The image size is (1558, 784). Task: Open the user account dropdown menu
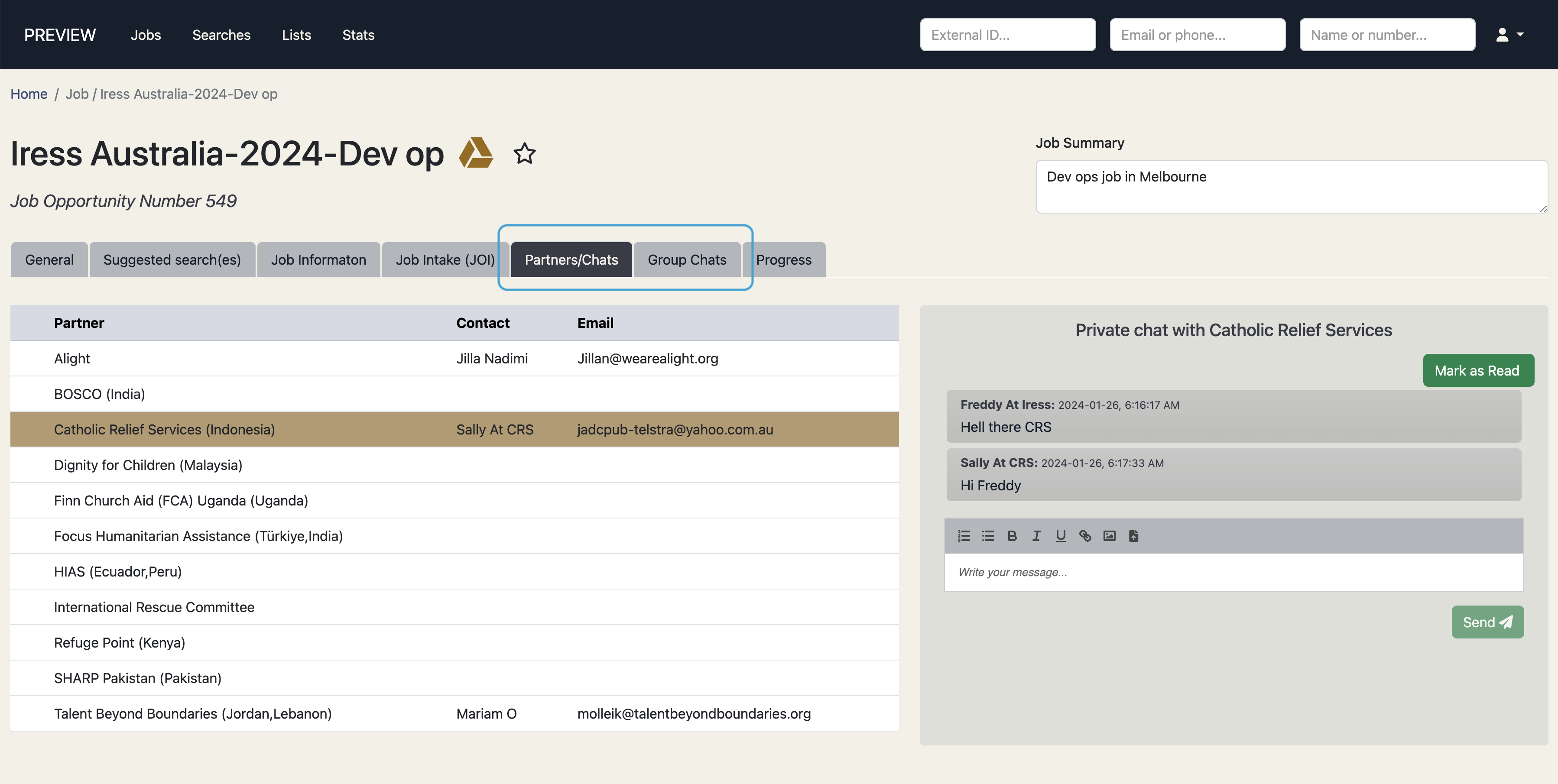pyautogui.click(x=1509, y=35)
